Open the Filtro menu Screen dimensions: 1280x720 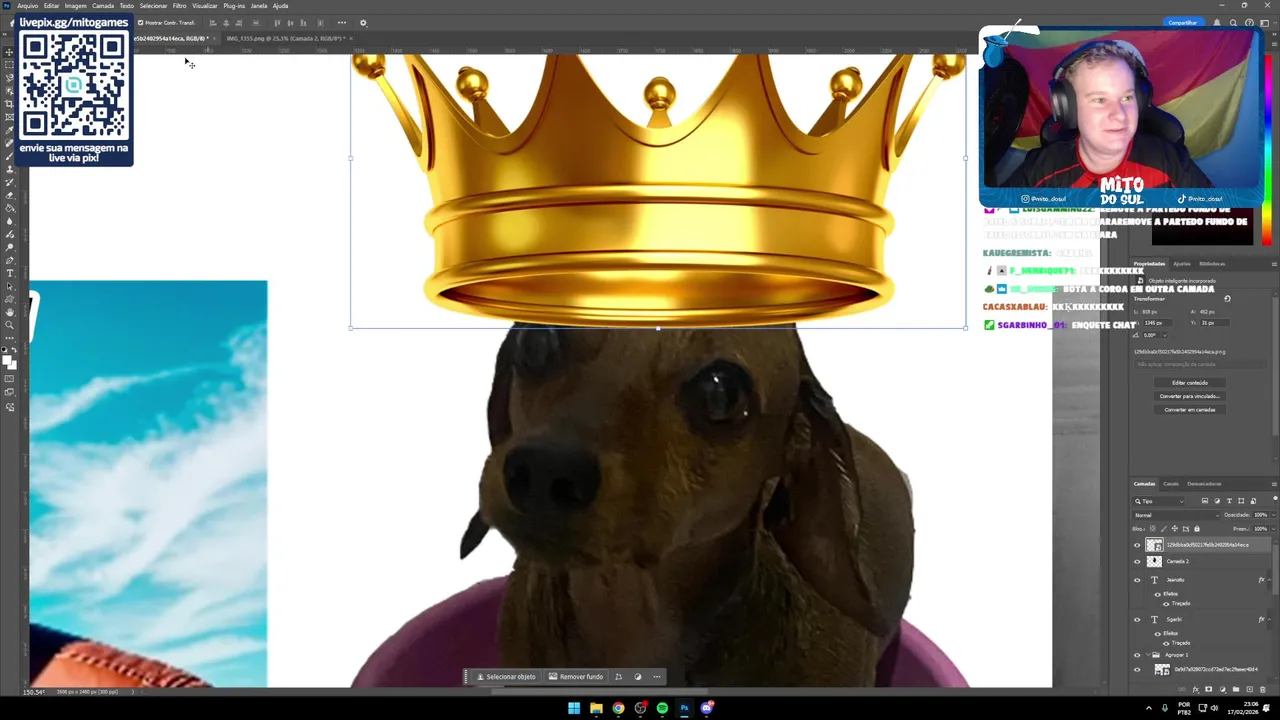coord(180,6)
